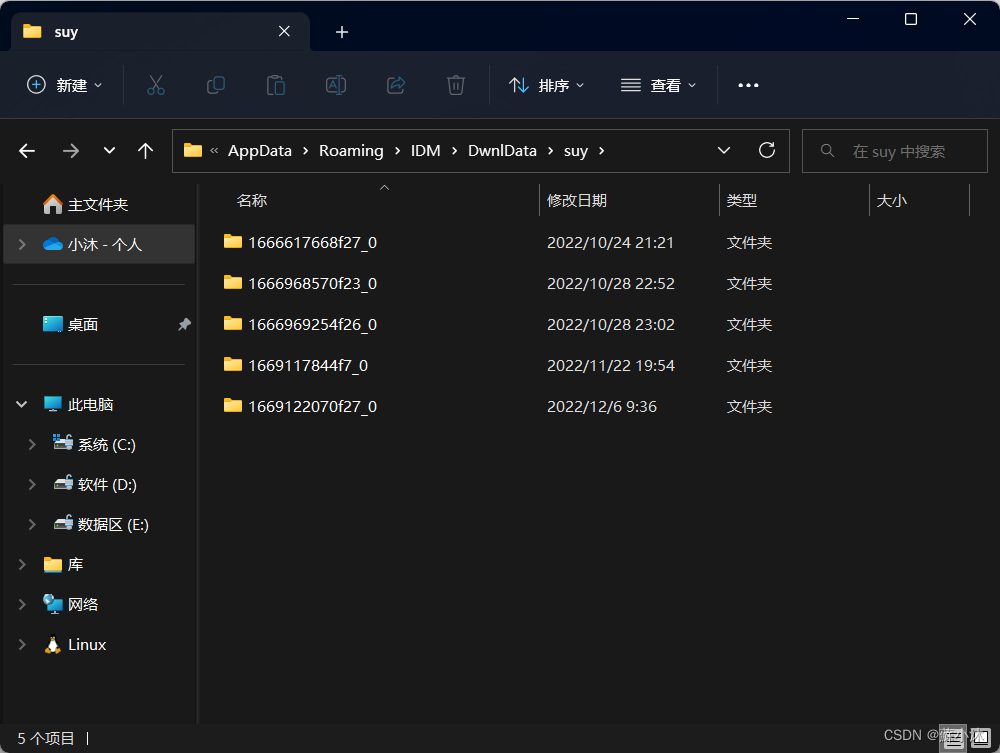Expand the 软件 (D:) drive node
This screenshot has width=1000, height=753.
point(32,485)
